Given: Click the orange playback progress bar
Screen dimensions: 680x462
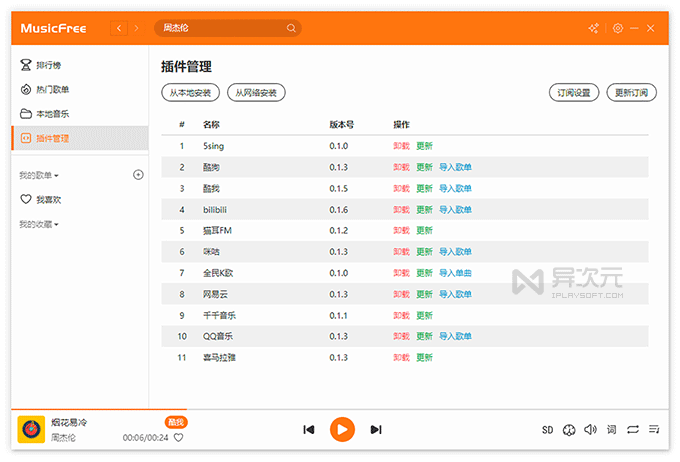Looking at the screenshot, I should (x=99, y=409).
